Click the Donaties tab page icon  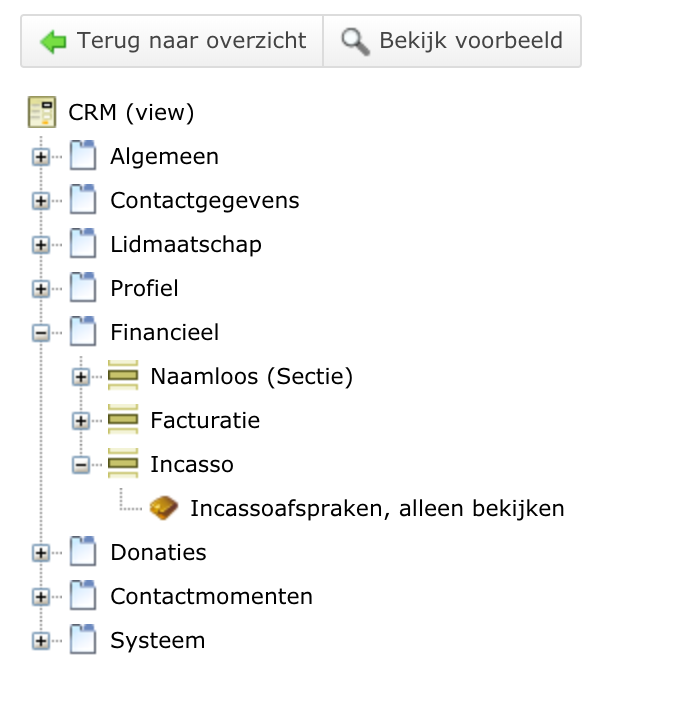83,551
